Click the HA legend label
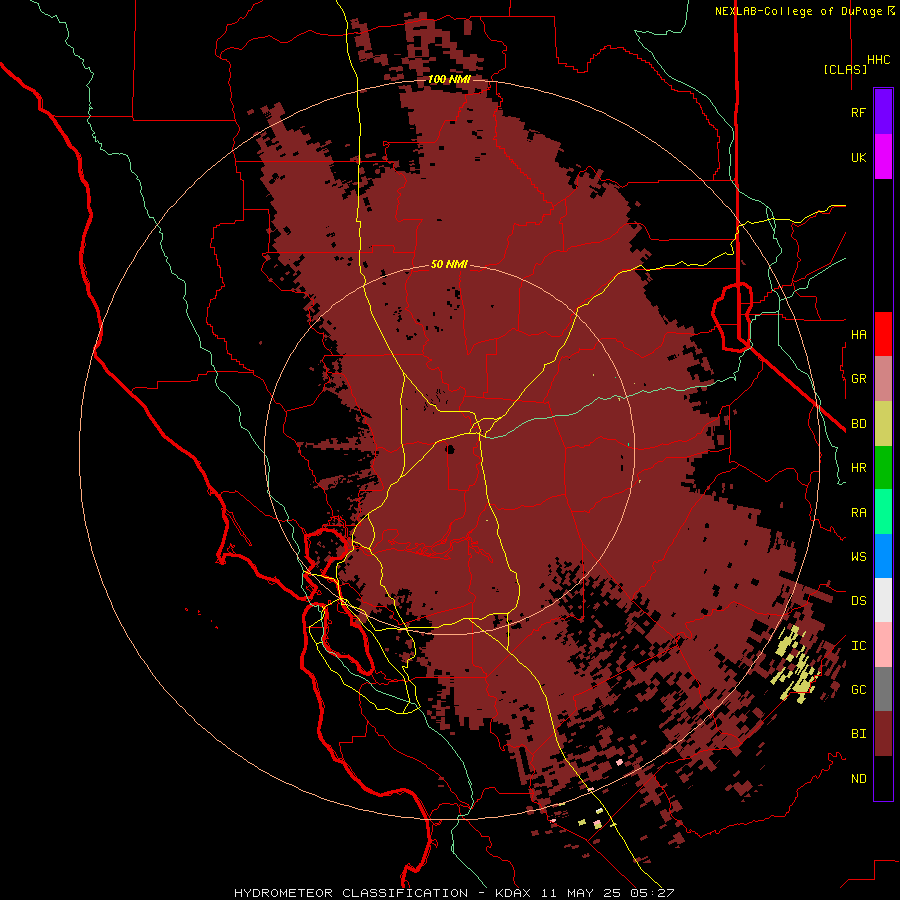 tap(858, 335)
